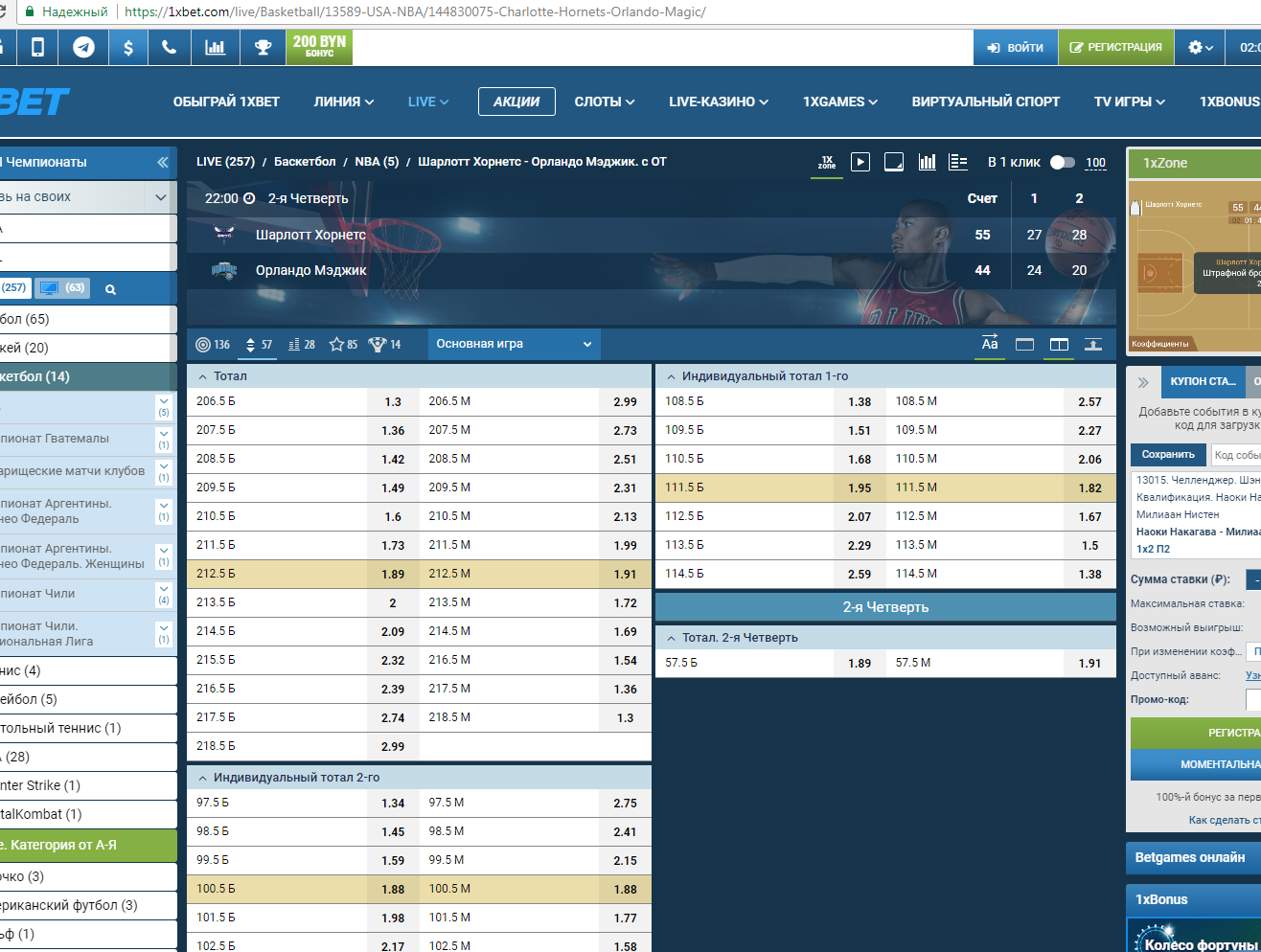Toggle the 'В 1 клик' switch
The height and width of the screenshot is (952, 1261).
(1063, 162)
